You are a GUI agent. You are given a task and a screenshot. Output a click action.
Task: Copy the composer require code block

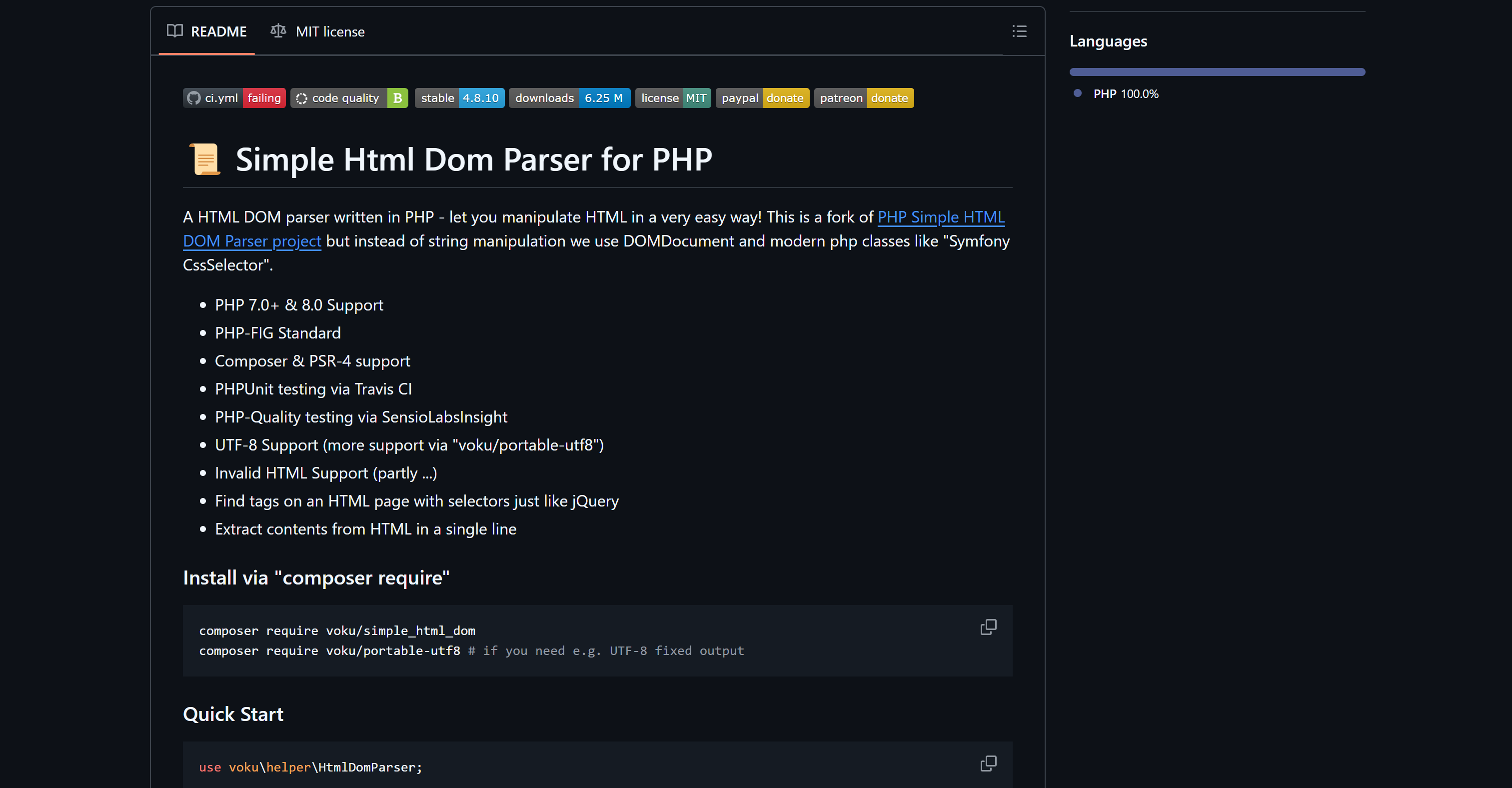[989, 627]
